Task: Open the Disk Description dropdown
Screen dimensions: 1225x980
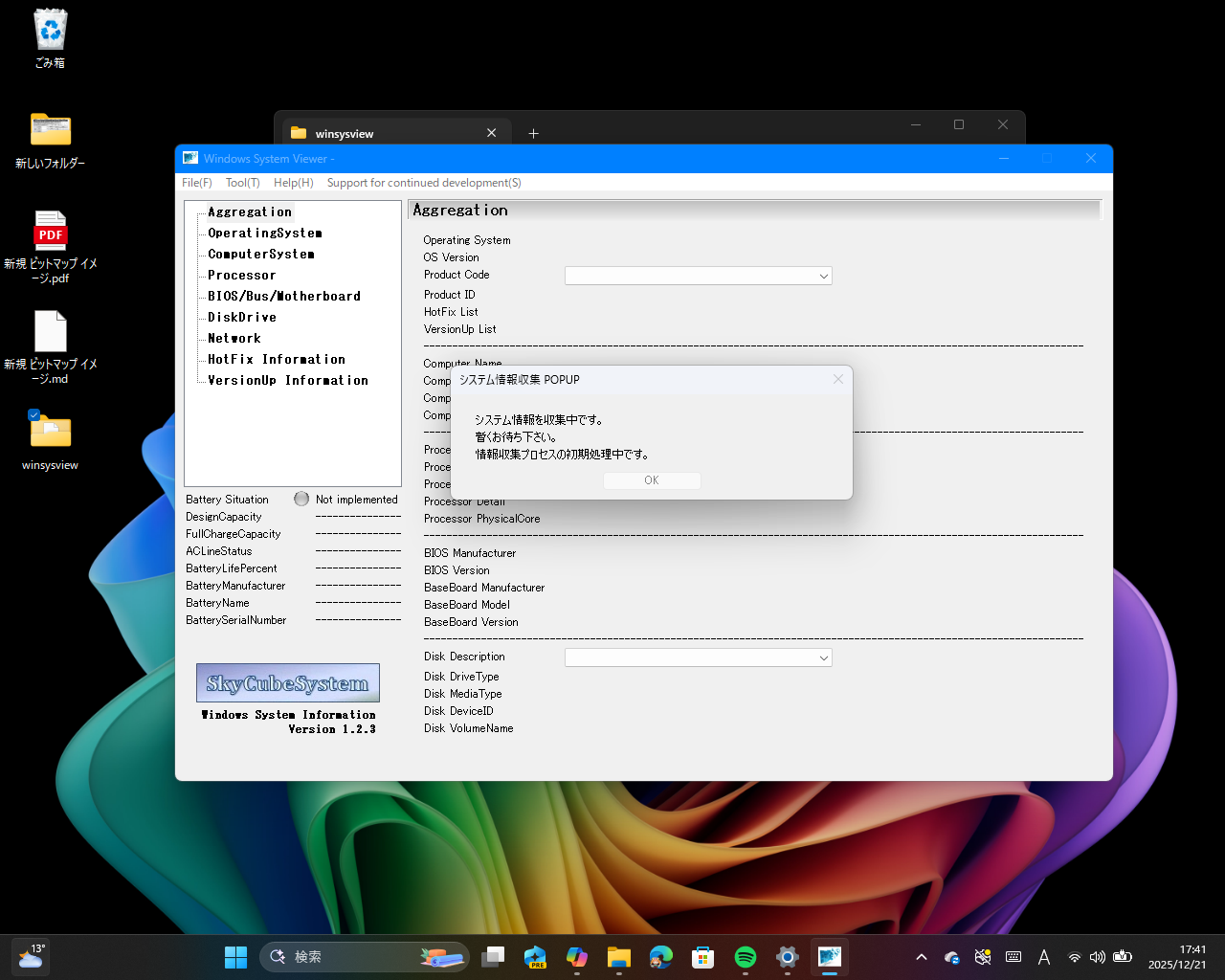Action: click(x=823, y=657)
